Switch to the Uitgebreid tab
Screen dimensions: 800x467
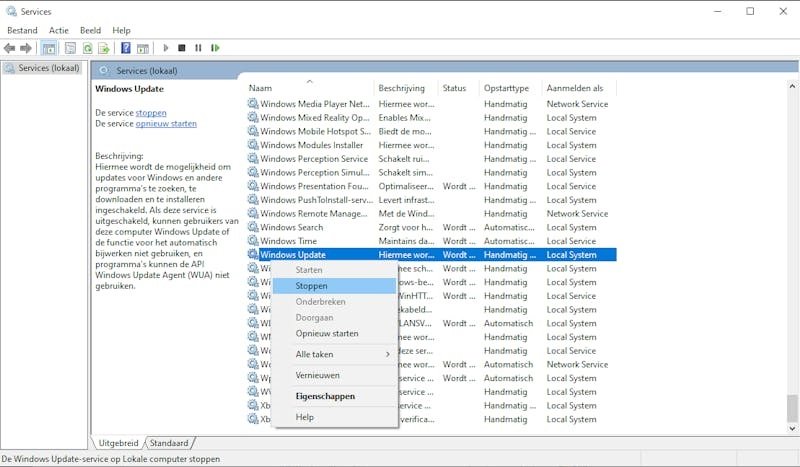point(118,443)
